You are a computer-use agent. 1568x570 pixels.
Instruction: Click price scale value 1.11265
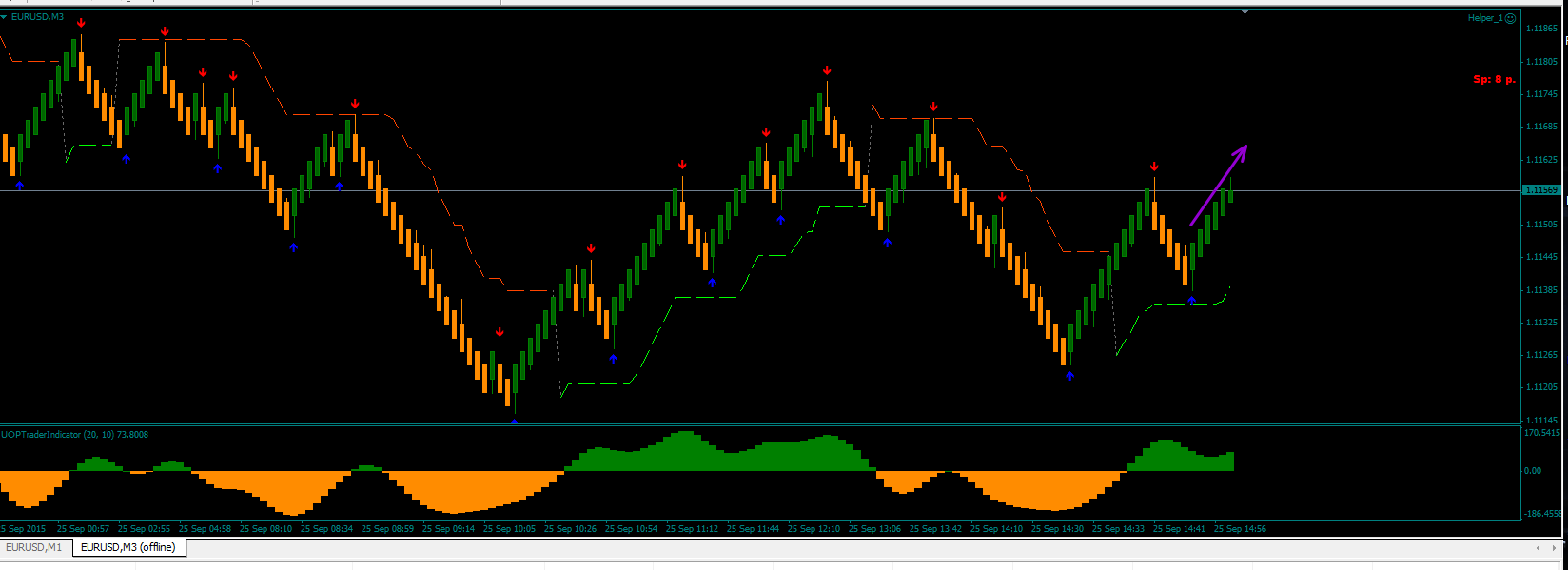[x=1541, y=355]
